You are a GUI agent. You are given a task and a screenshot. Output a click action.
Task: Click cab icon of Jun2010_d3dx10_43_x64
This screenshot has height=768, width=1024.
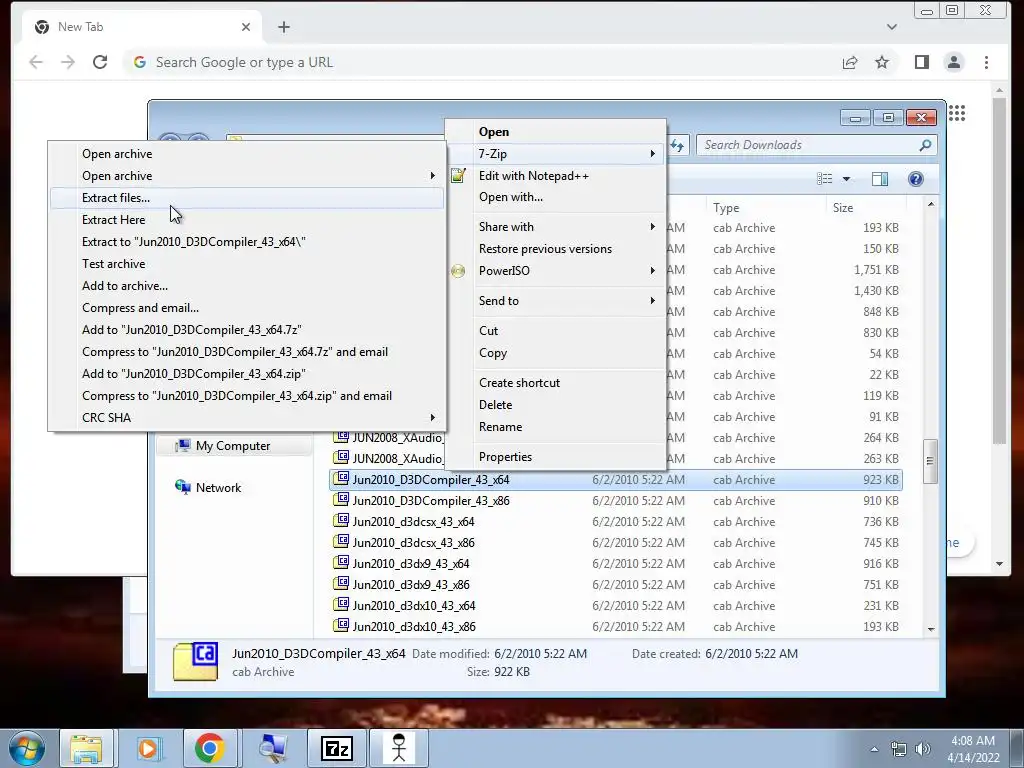(x=341, y=605)
